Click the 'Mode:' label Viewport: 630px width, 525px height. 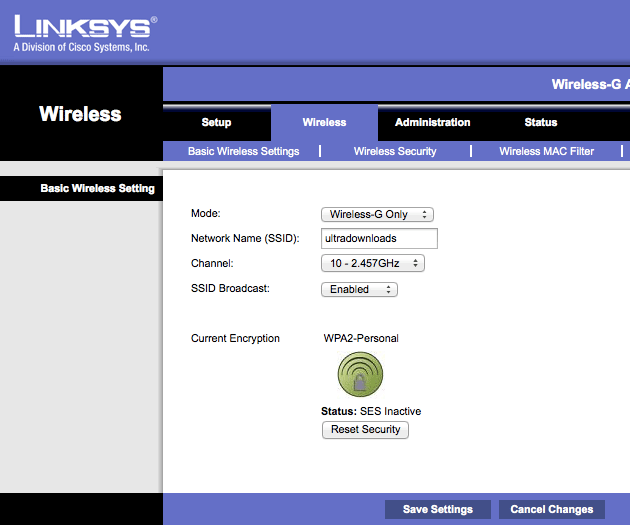pos(206,213)
